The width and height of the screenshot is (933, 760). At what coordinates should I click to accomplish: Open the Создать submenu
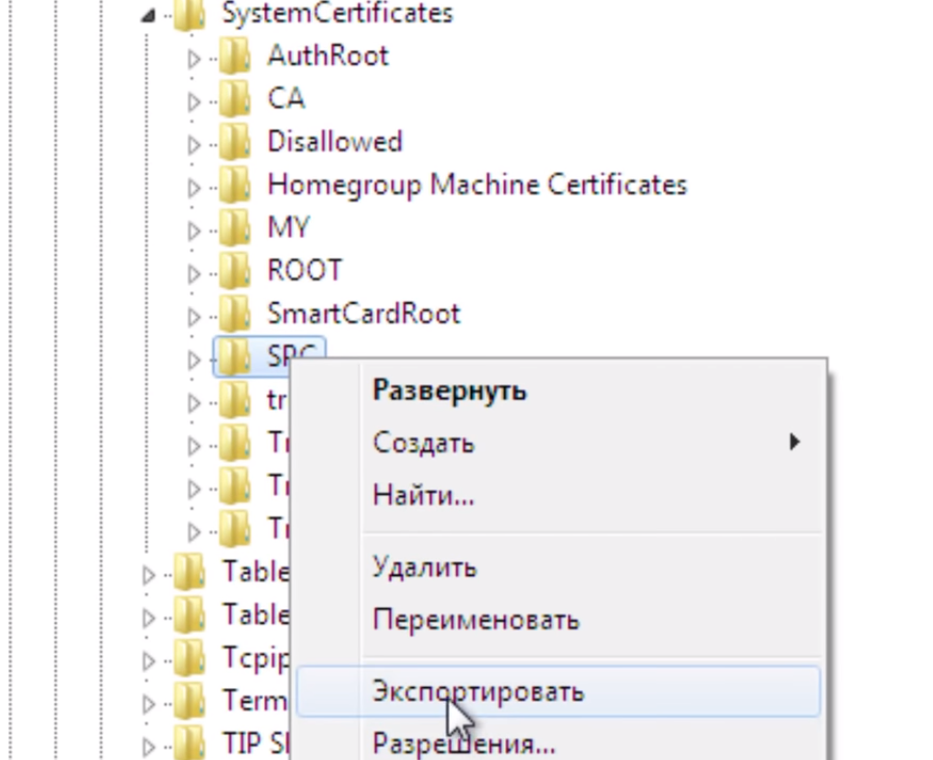(x=423, y=442)
